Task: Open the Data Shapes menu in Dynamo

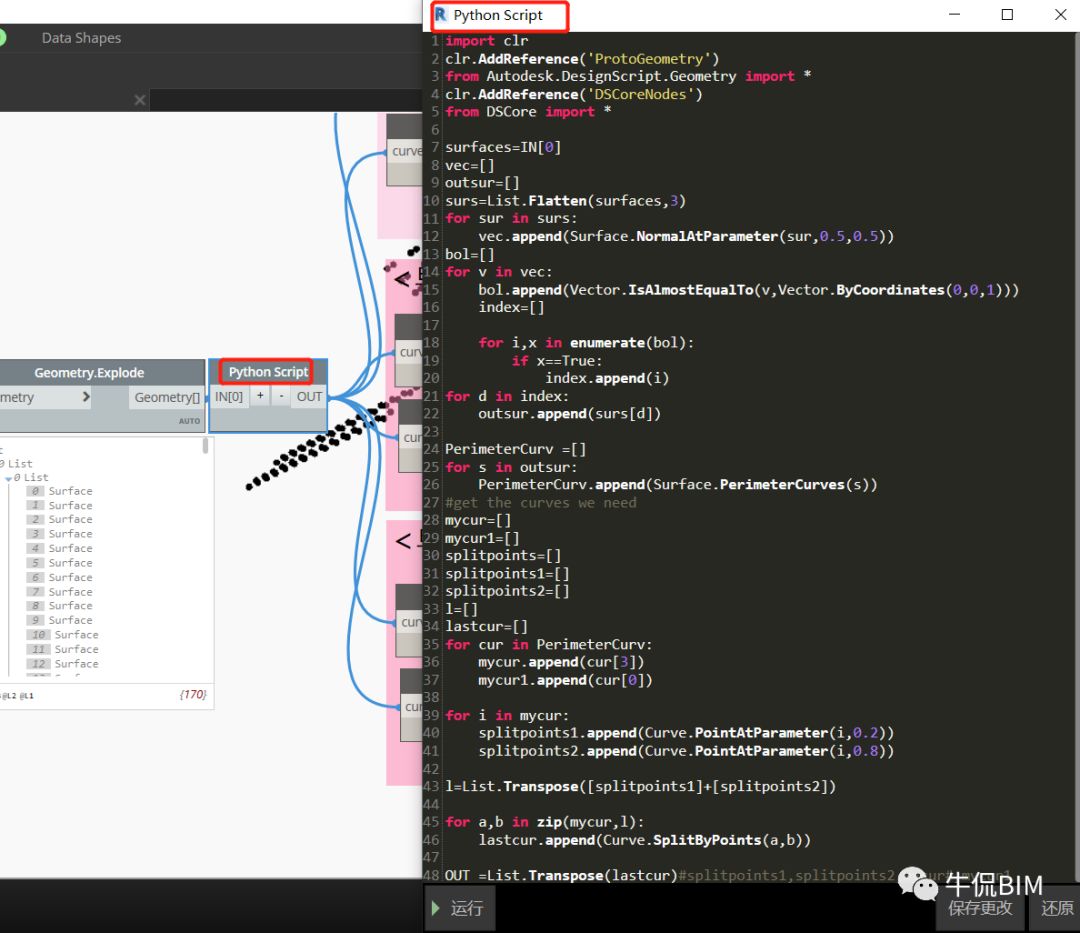Action: [x=81, y=38]
